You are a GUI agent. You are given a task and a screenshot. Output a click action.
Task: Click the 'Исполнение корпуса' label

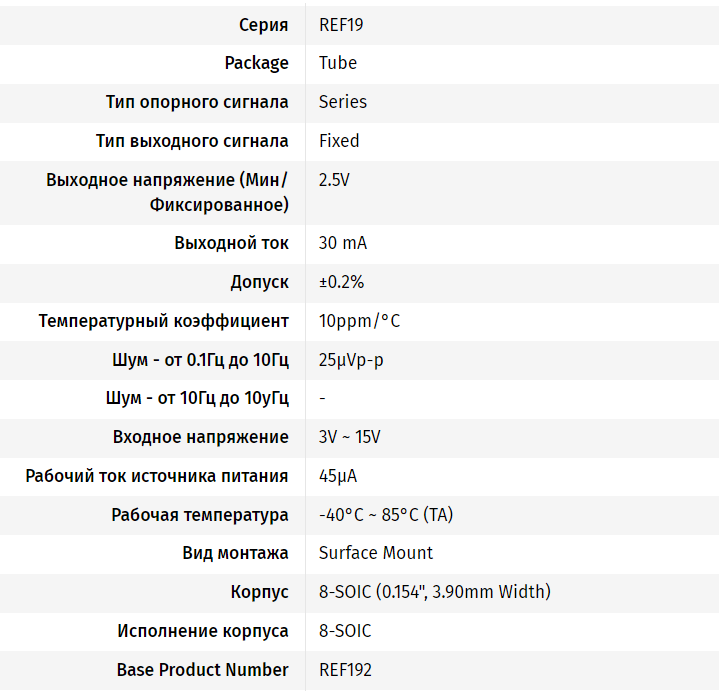[x=203, y=631]
